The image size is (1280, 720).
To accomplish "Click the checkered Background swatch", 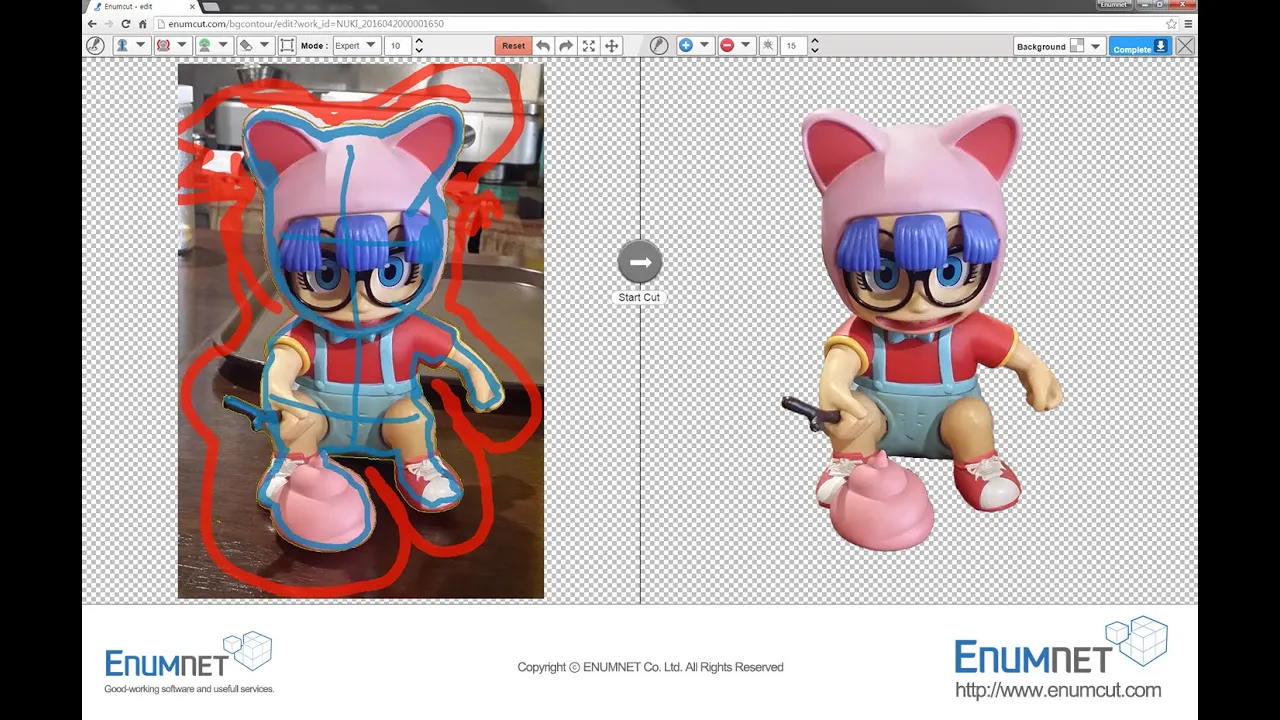I will (x=1077, y=46).
